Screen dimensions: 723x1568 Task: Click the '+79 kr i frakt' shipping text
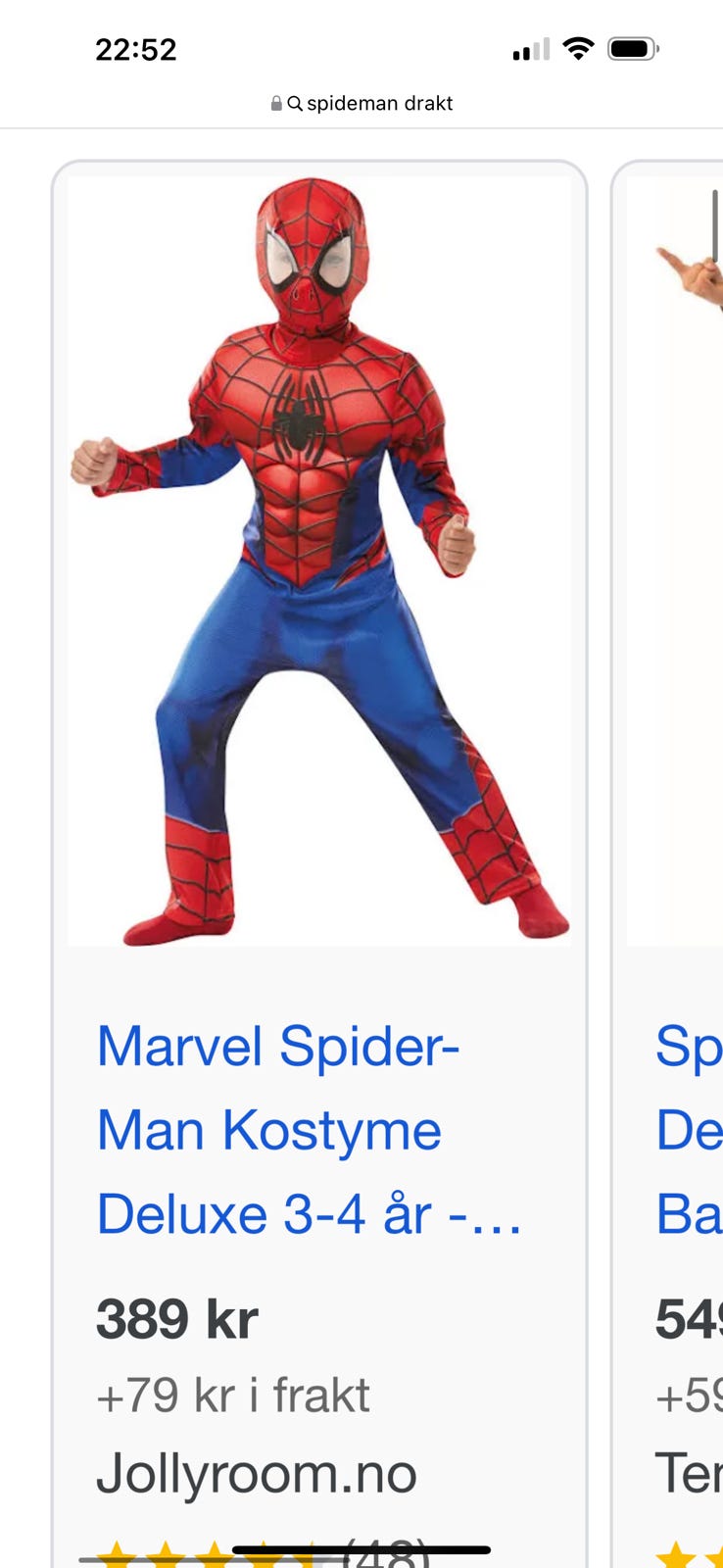[232, 1396]
